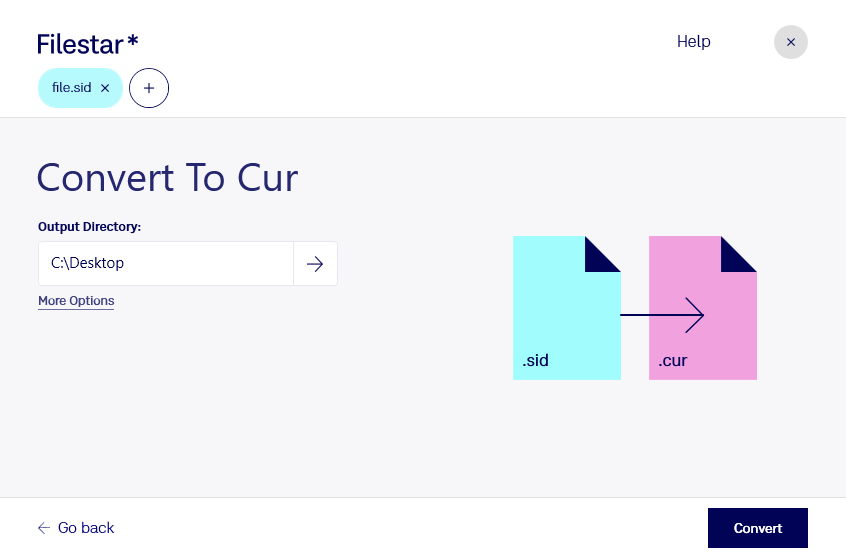Screen dimensions: 846x558
Task: Start conversion with the Convert button
Action: tap(758, 528)
